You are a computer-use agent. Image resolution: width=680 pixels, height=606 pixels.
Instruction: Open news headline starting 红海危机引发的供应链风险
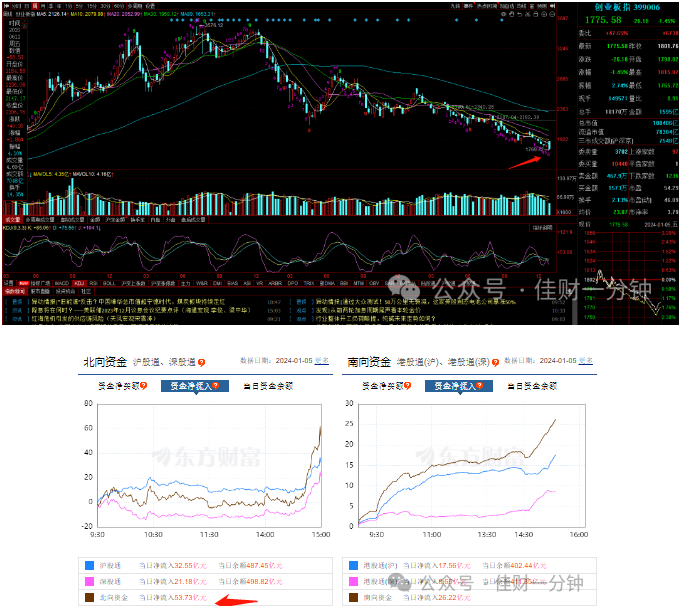pos(93,318)
